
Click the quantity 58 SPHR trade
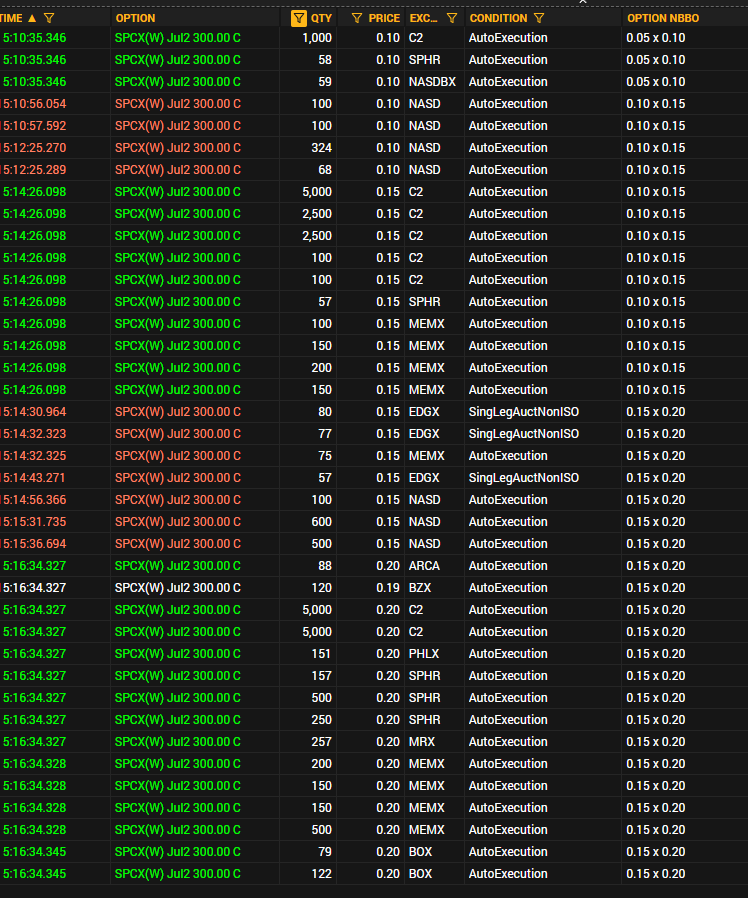[x=325, y=60]
